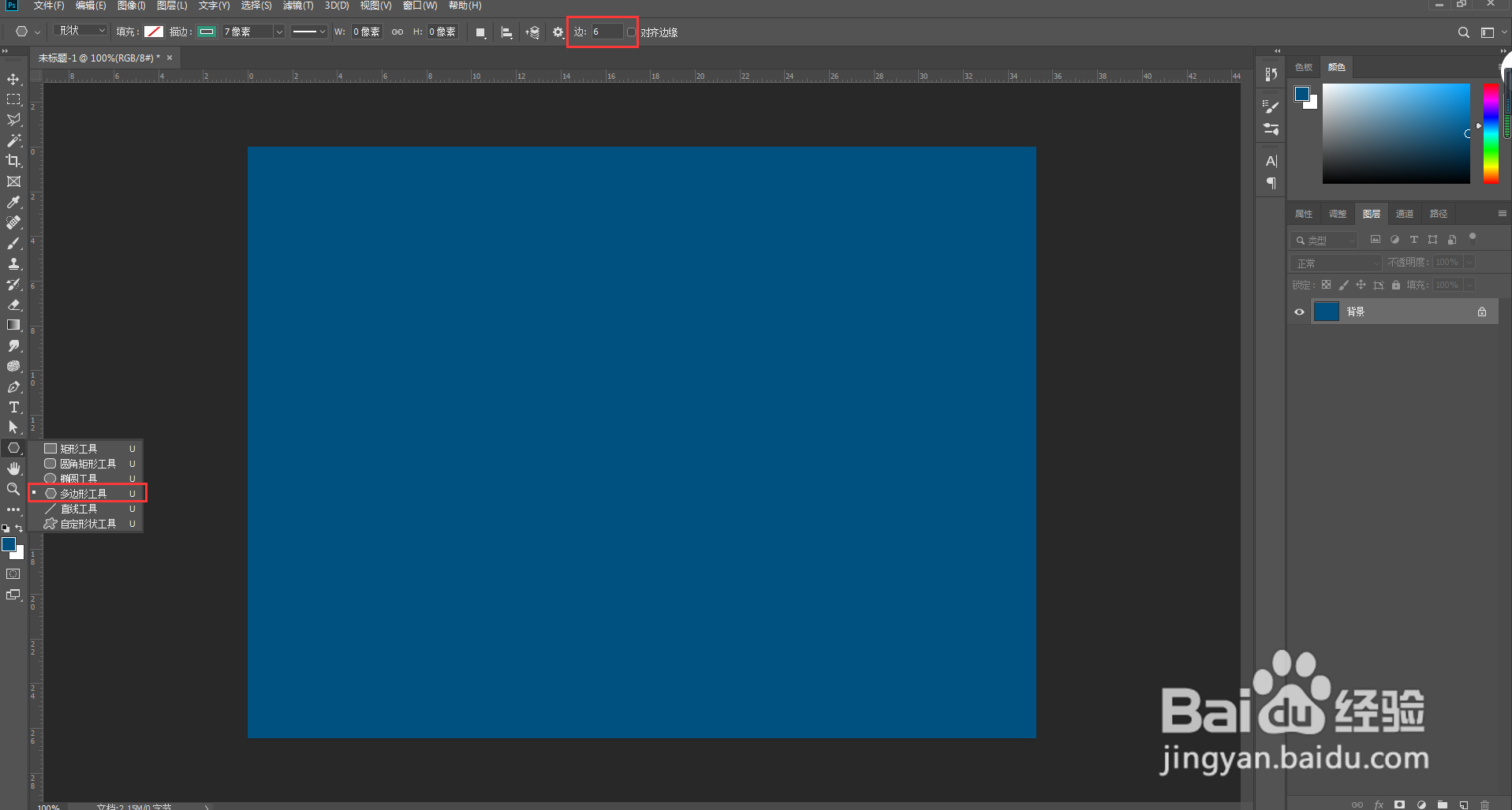Select the Pen tool
This screenshot has width=1512, height=810.
tap(13, 386)
